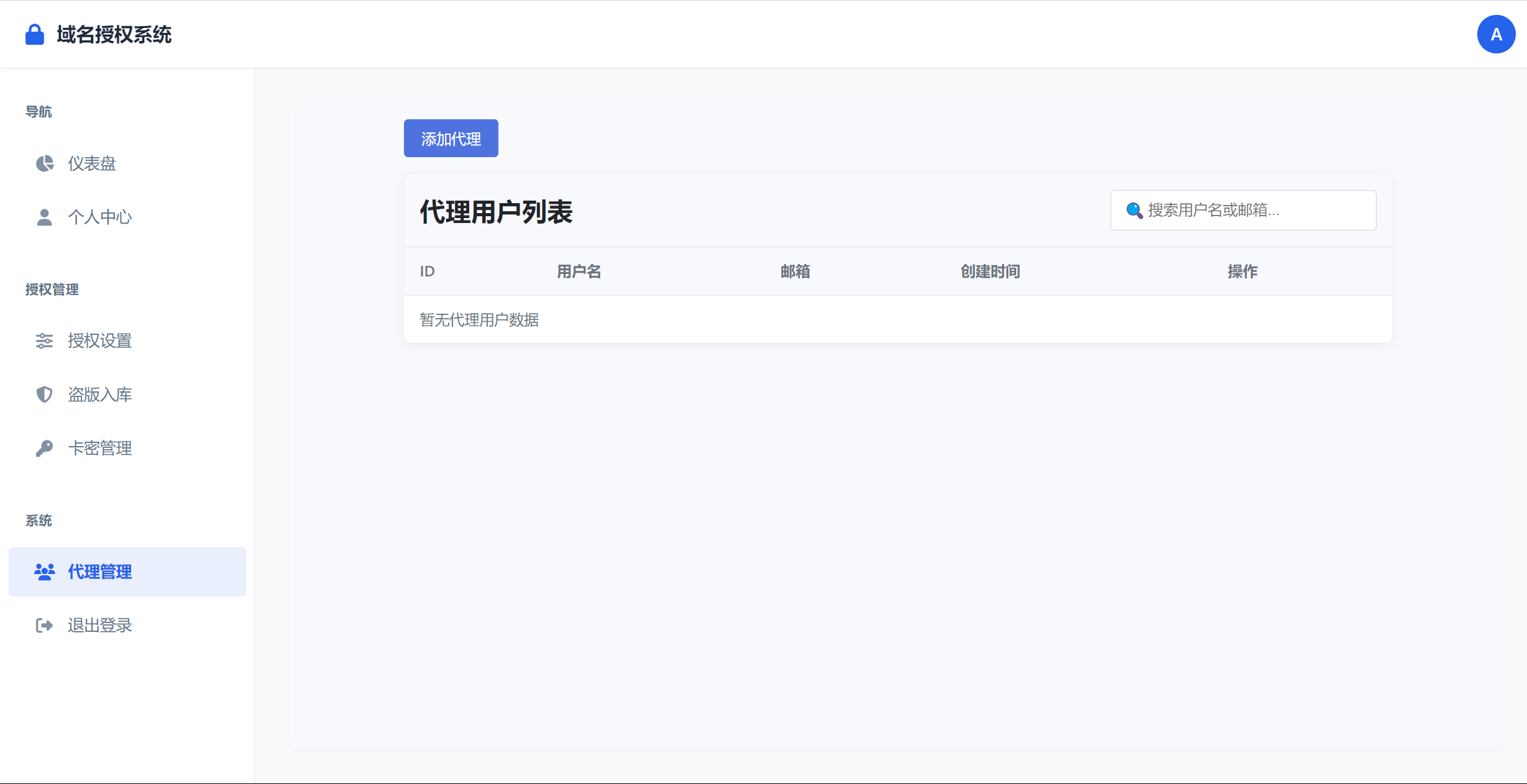This screenshot has width=1527, height=784.
Task: Switch to the 个人中心 section
Action: pyautogui.click(x=99, y=216)
